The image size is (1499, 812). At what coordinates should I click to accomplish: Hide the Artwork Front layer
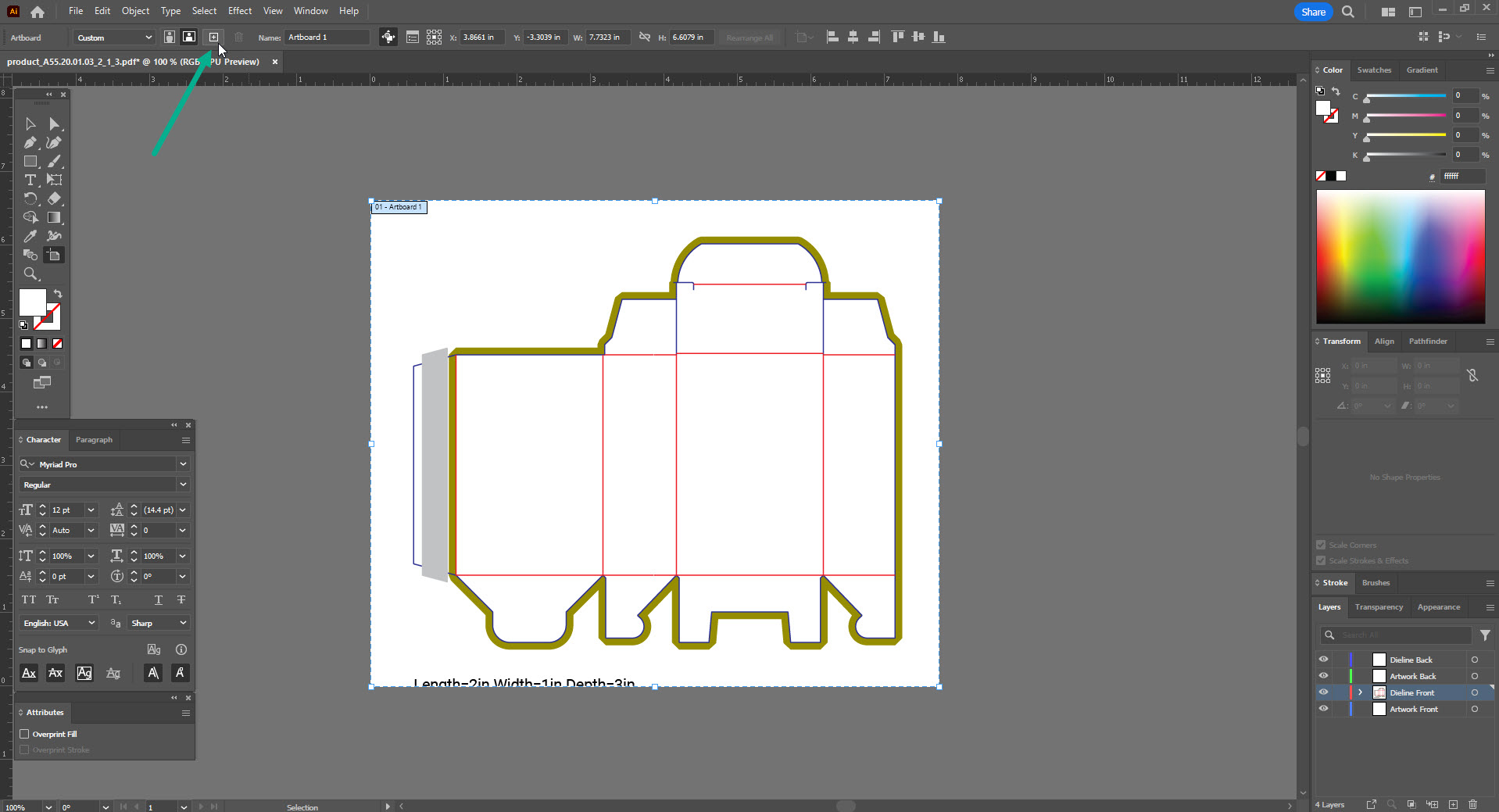[1323, 709]
